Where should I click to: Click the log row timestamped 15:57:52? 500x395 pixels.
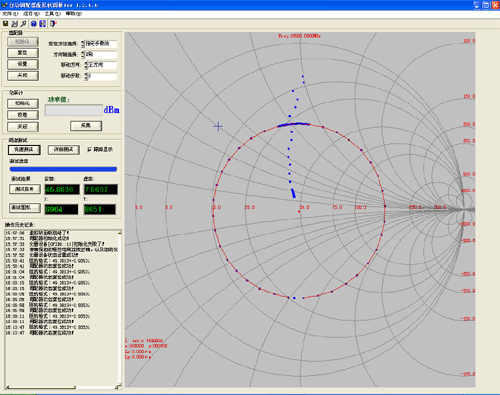tap(42, 255)
